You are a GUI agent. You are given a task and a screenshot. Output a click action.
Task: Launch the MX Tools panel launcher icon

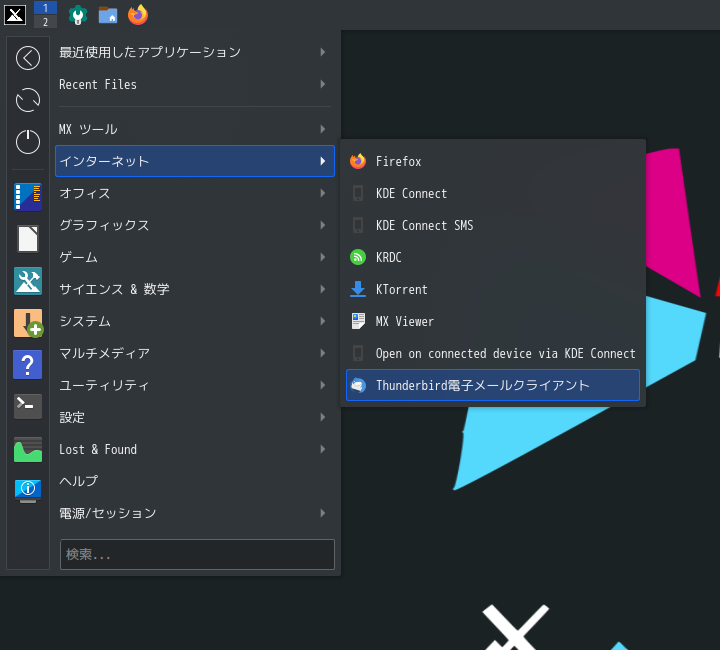pyautogui.click(x=78, y=15)
